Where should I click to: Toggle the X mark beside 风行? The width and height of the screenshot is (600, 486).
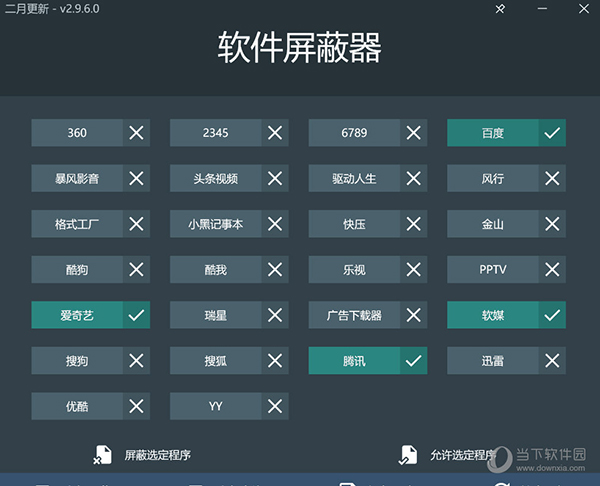pyautogui.click(x=552, y=178)
